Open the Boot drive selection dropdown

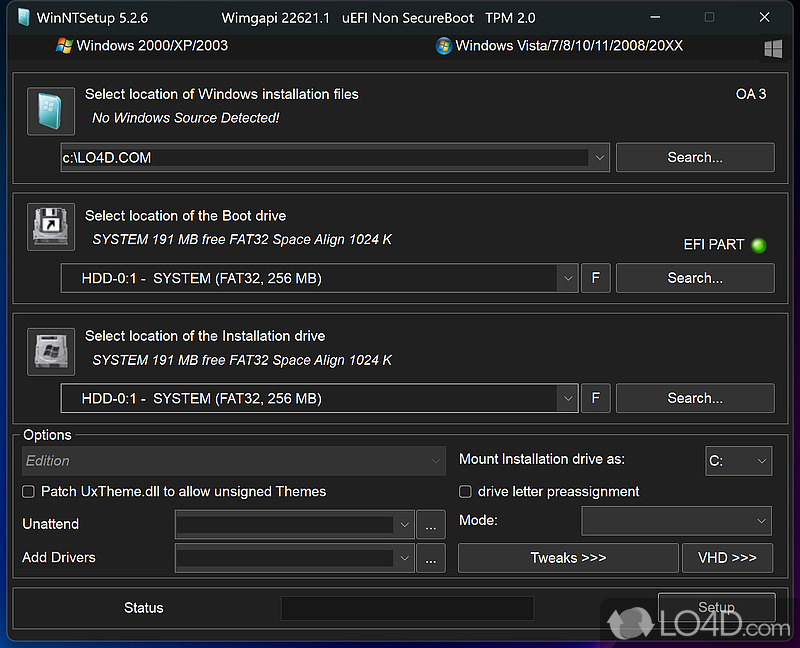[x=567, y=278]
